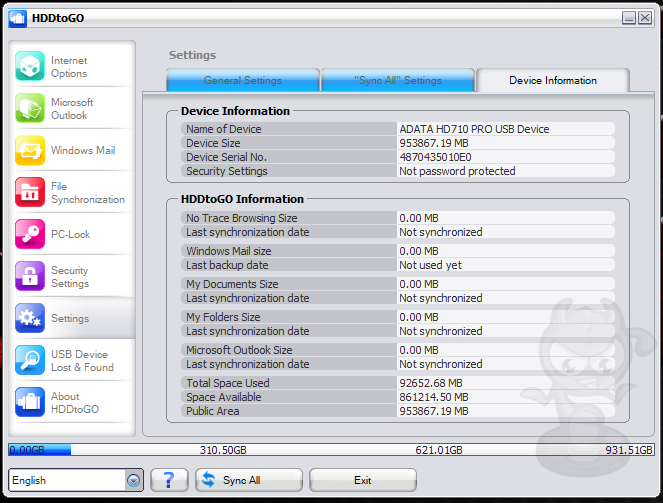This screenshot has width=663, height=503.
Task: Close the HDDtoGO window
Action: coord(645,18)
